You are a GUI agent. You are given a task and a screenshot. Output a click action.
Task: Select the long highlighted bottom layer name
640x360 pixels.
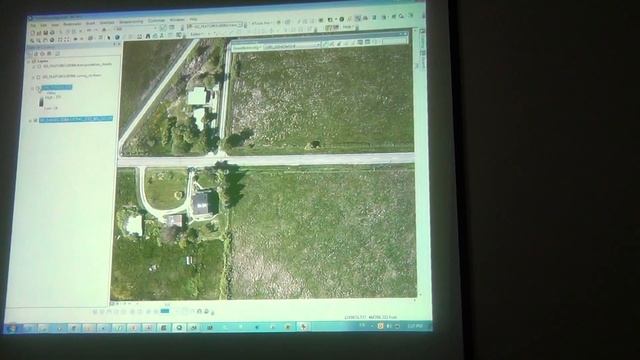tap(76, 119)
